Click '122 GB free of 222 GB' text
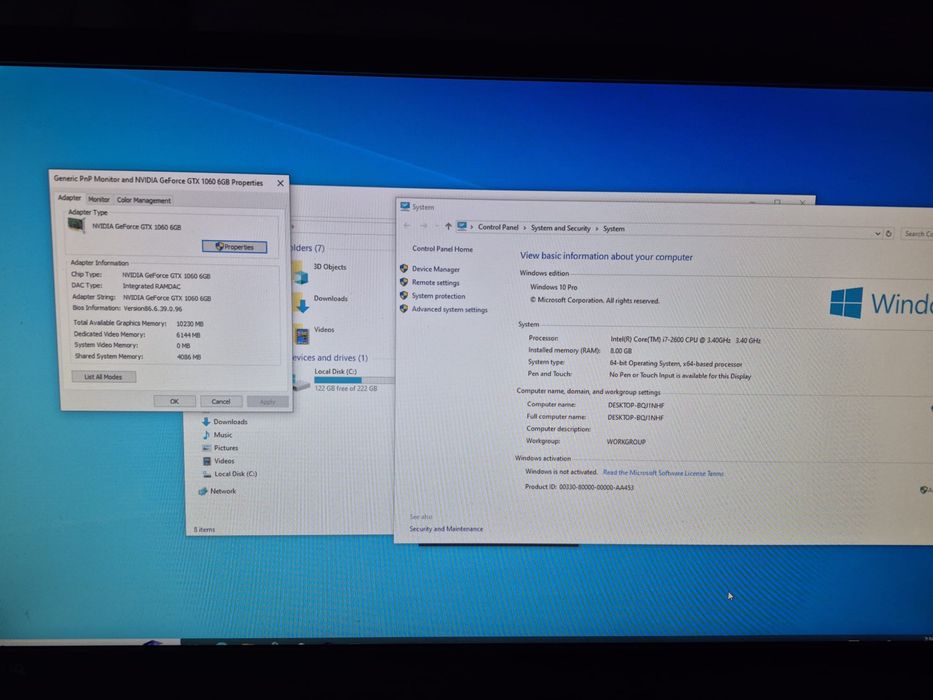 346,389
